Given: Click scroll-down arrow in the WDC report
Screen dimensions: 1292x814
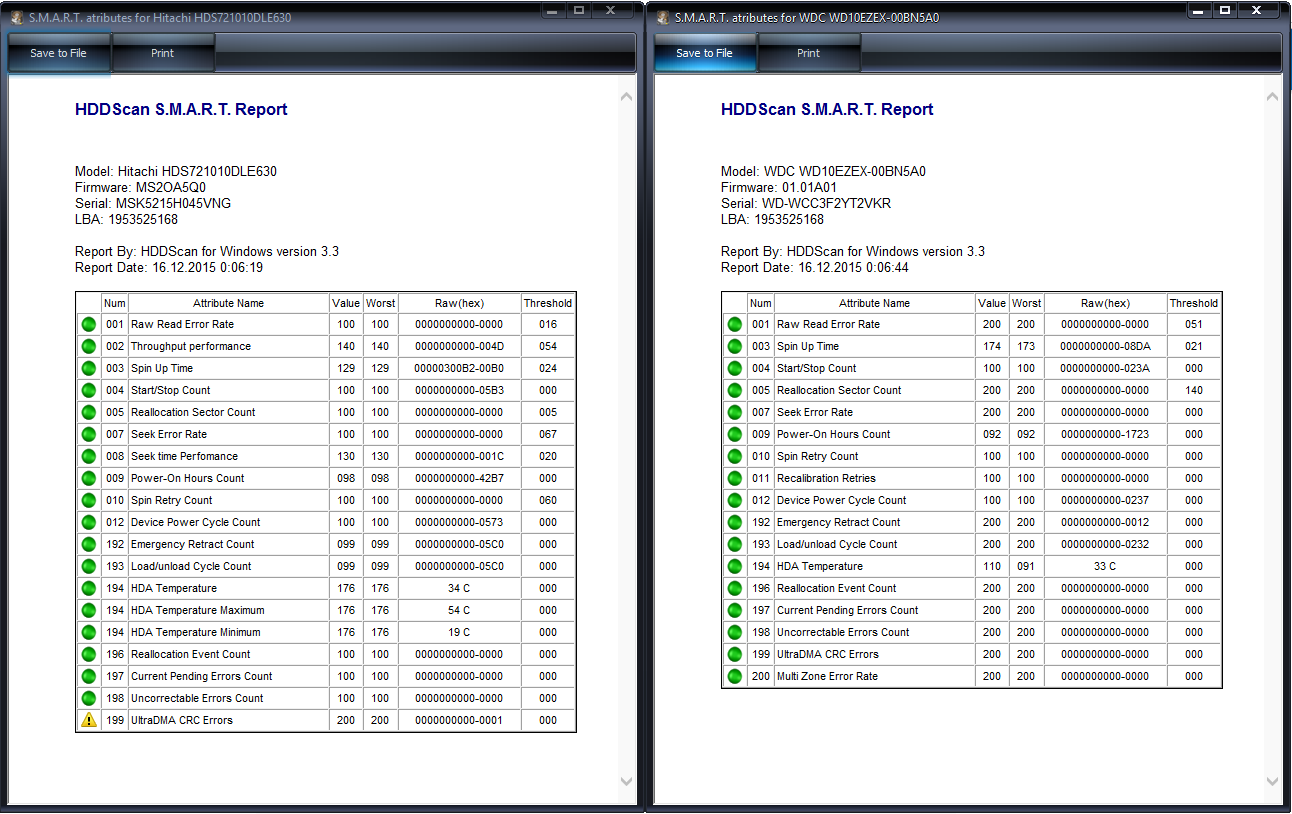Looking at the screenshot, I should click(1272, 781).
